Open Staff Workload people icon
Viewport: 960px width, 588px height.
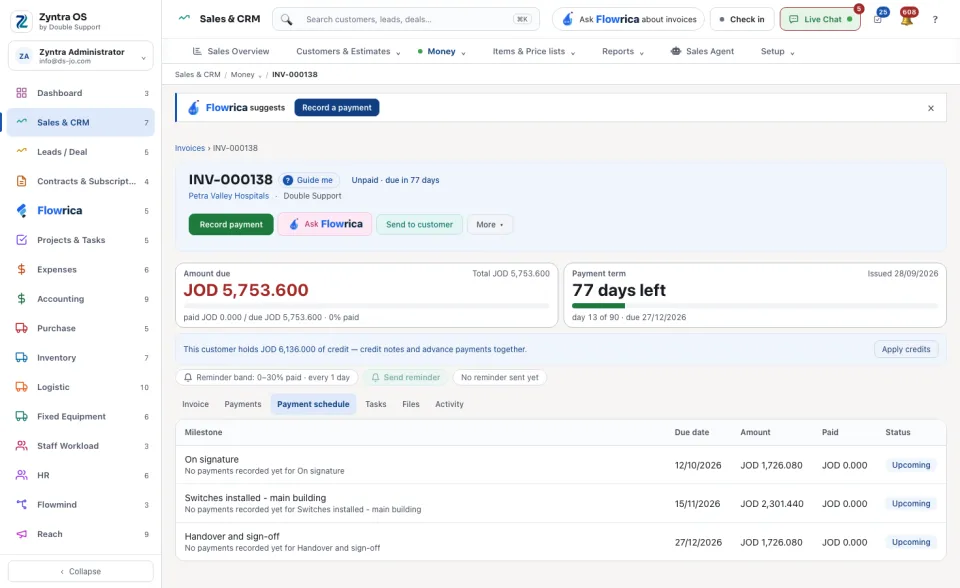pos(21,445)
